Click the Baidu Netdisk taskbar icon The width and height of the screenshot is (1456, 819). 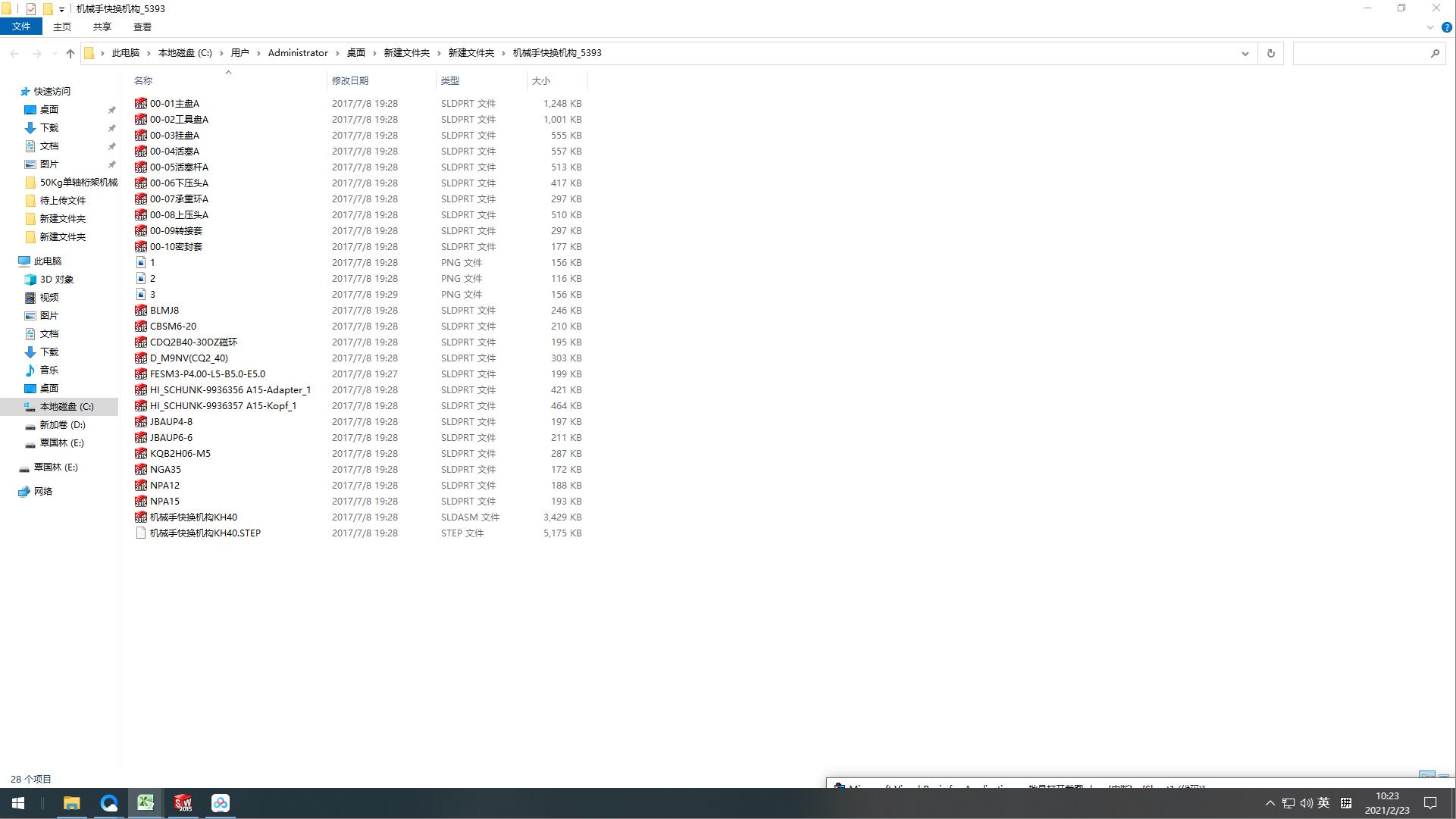click(x=220, y=803)
